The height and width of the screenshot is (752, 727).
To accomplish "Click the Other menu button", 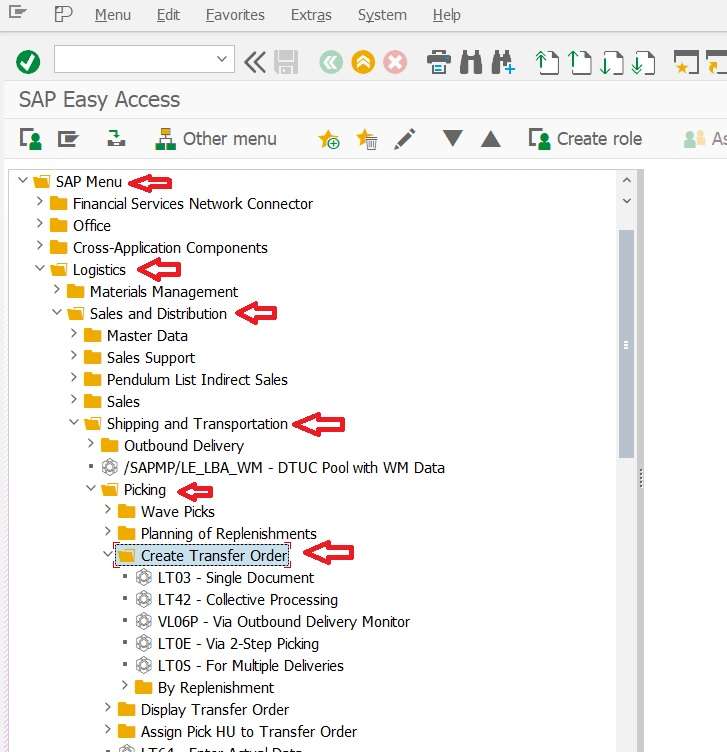I will coord(216,139).
